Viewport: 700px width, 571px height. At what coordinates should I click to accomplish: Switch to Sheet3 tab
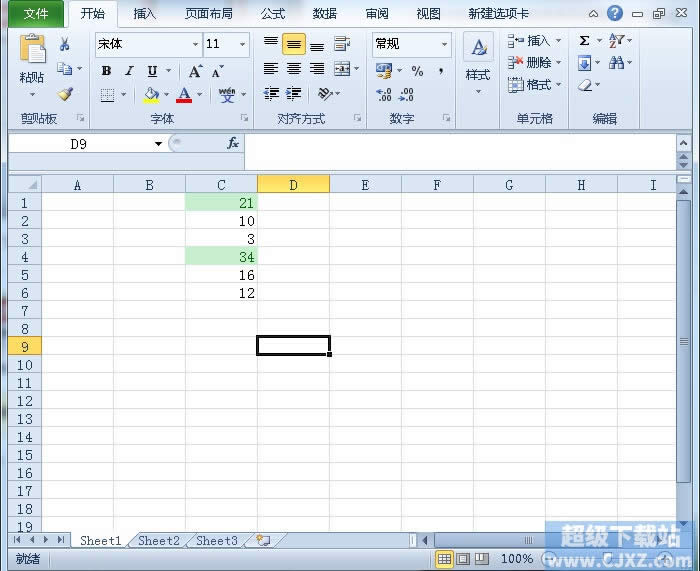tap(217, 541)
